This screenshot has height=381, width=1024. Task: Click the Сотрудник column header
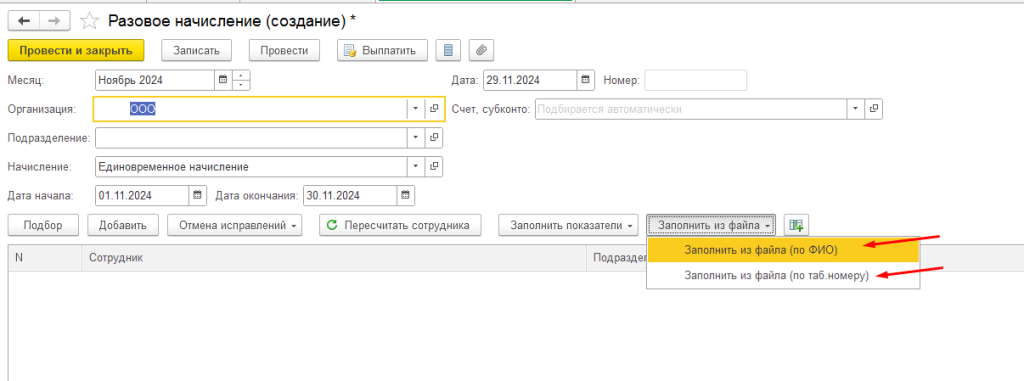pos(334,258)
